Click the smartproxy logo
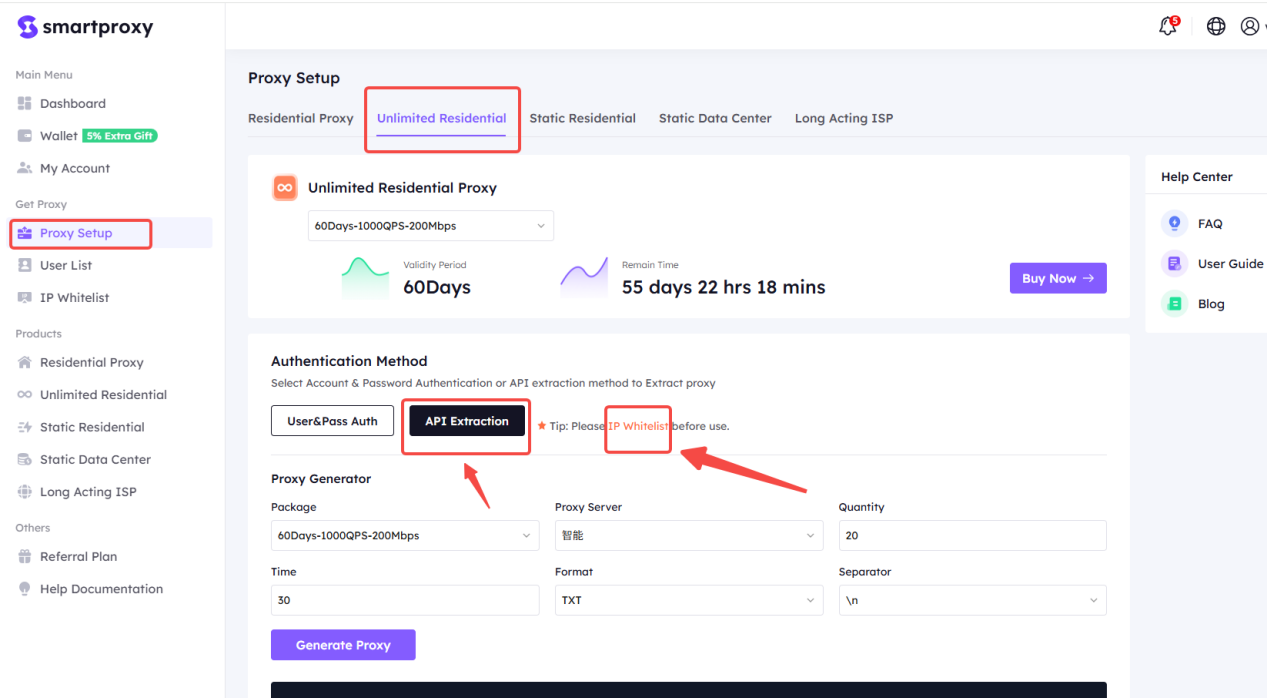This screenshot has width=1267, height=698. coord(85,27)
